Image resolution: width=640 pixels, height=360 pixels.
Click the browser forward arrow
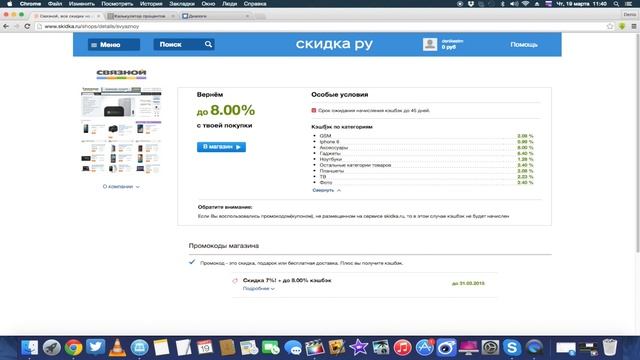tap(16, 26)
